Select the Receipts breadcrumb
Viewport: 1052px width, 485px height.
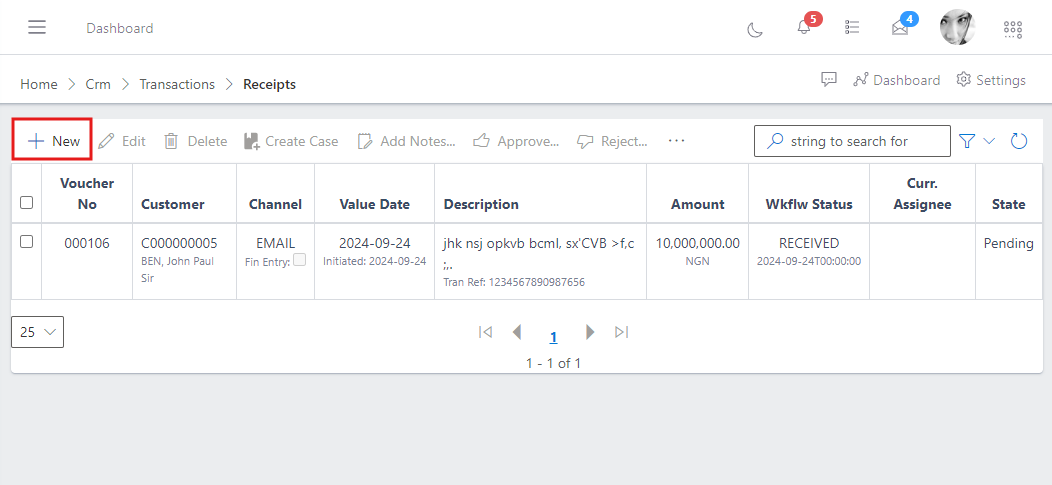(269, 84)
